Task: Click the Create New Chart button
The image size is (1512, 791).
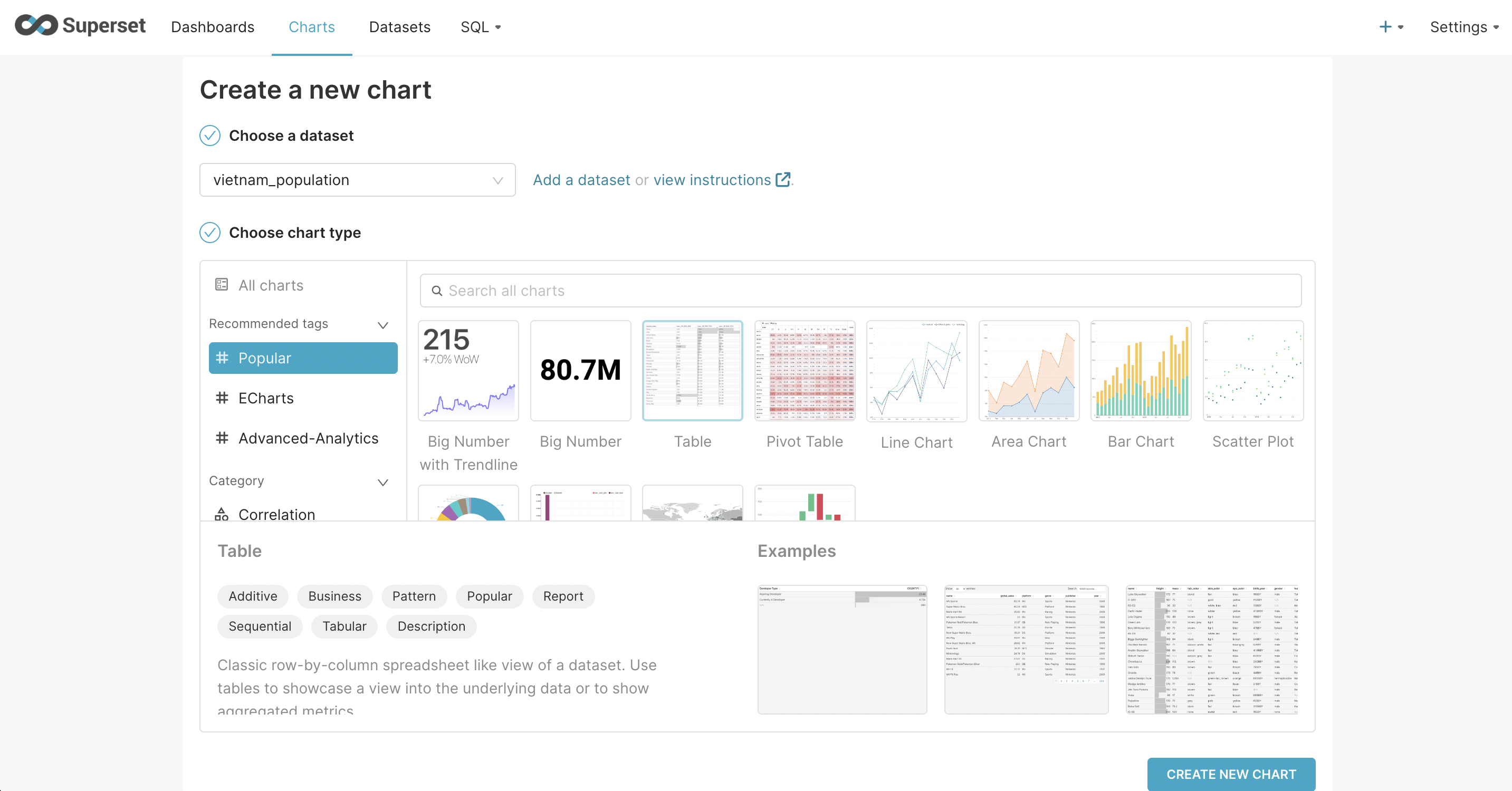Action: (1231, 774)
